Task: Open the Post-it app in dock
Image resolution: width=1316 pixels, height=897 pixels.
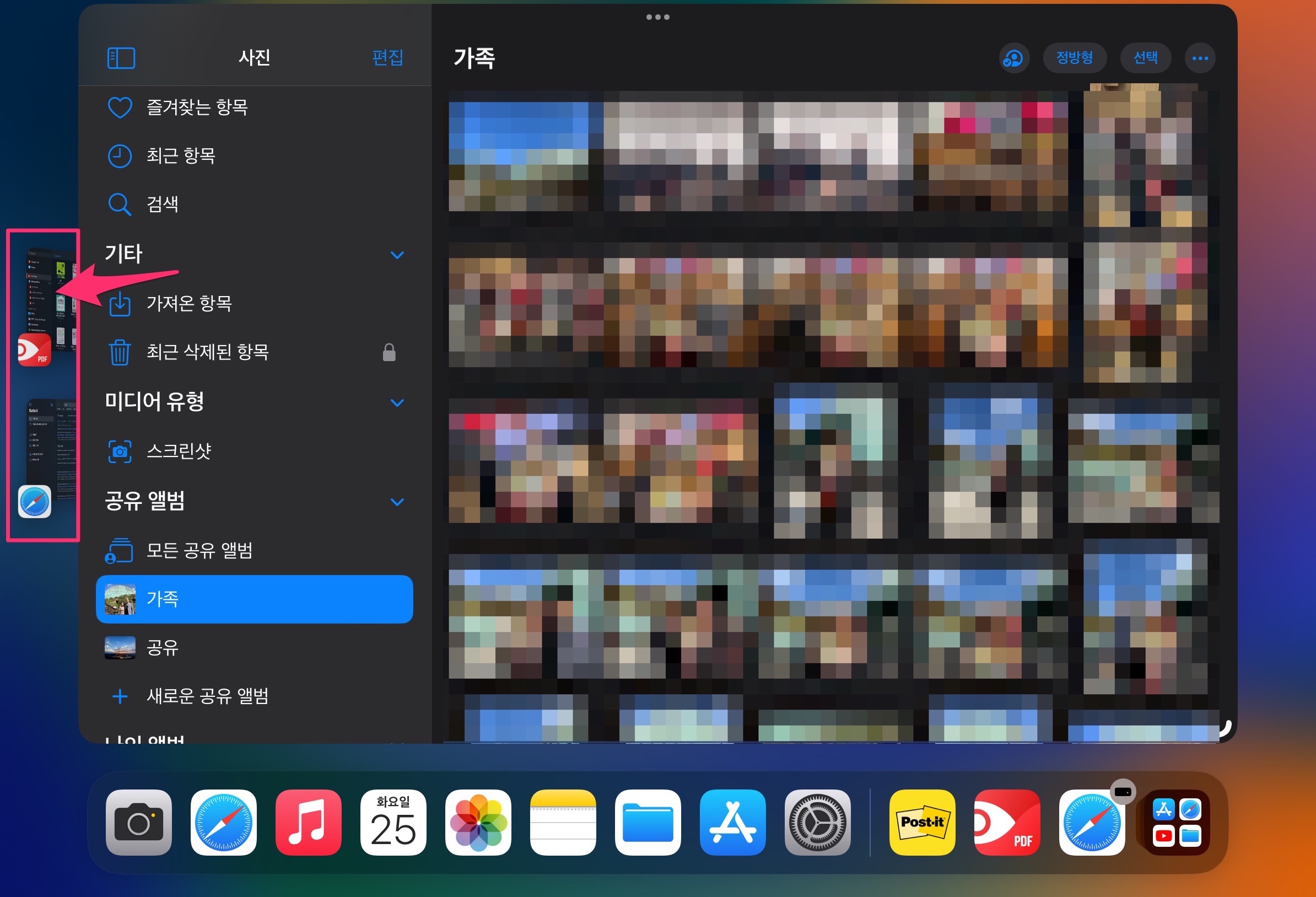Action: pyautogui.click(x=922, y=822)
